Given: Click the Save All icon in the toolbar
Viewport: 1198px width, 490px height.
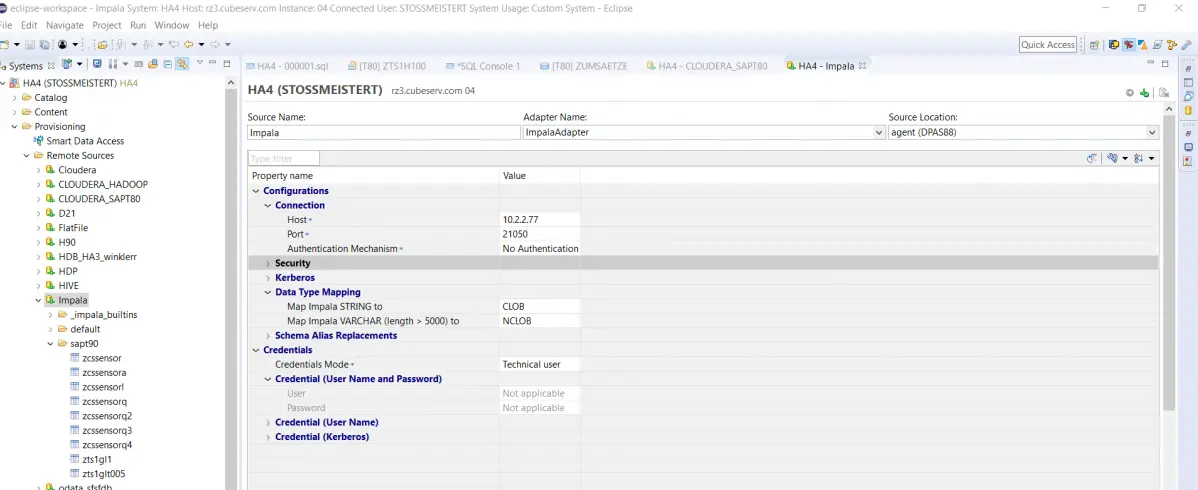Looking at the screenshot, I should point(44,45).
